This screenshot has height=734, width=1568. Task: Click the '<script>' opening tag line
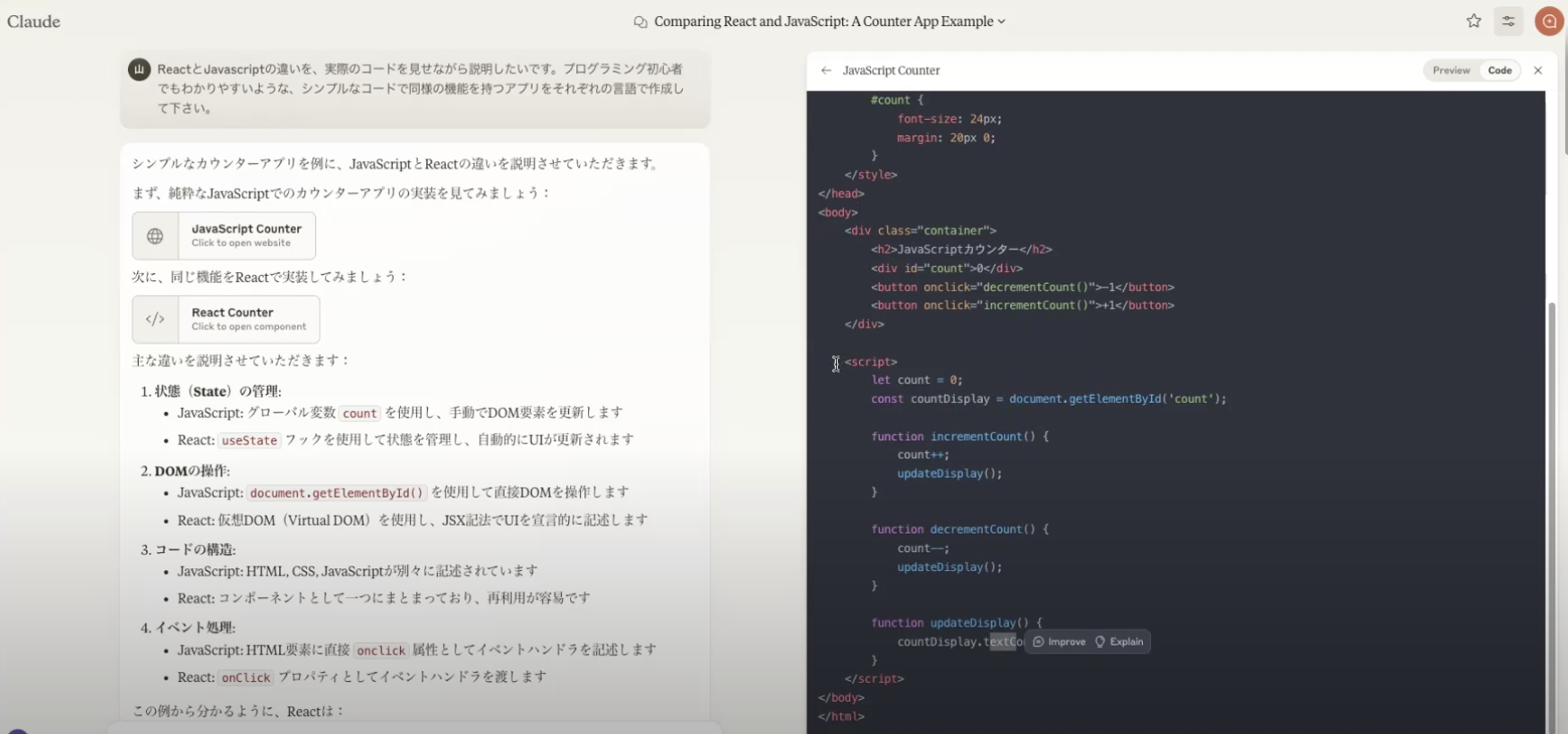(x=871, y=362)
